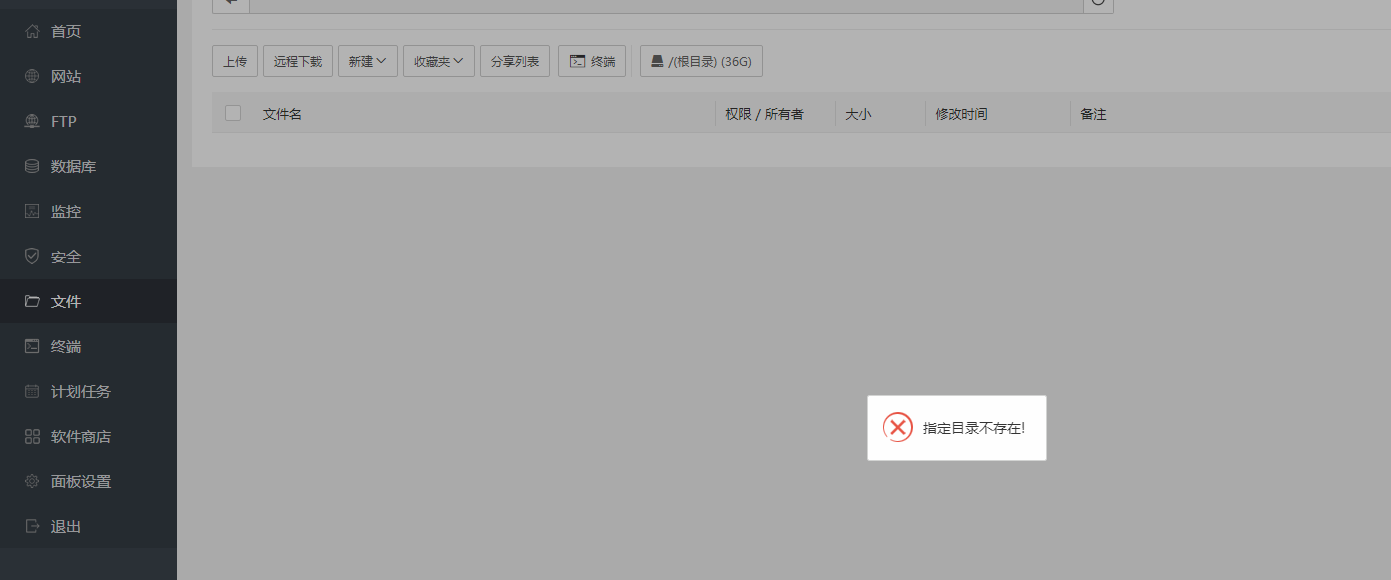Open the FTP sidebar icon
Viewport: 1391px width, 580px height.
point(32,121)
